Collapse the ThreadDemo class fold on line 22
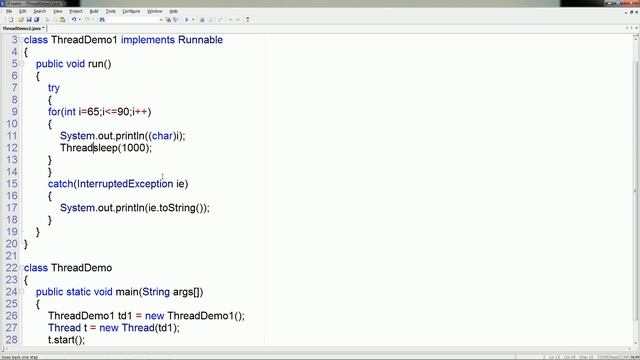 tap(22, 268)
